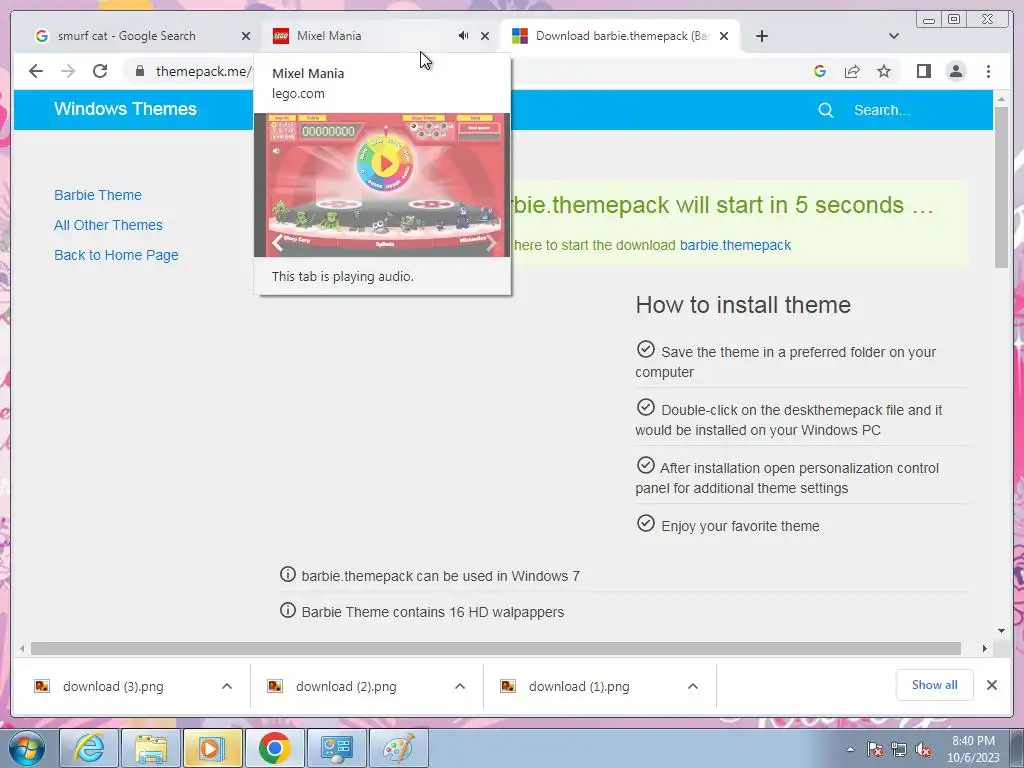The height and width of the screenshot is (768, 1024).
Task: Close the Download barbie.themepack tab
Action: click(x=724, y=36)
